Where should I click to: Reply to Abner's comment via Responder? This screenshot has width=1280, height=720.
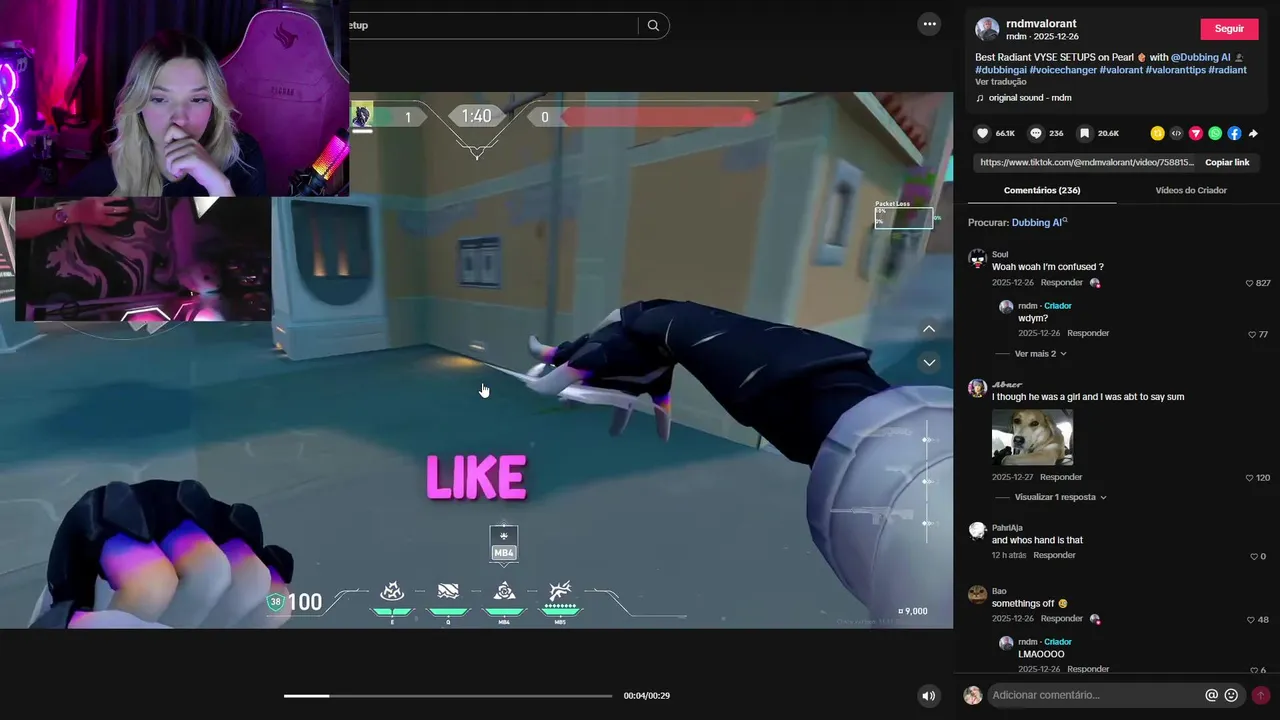pyautogui.click(x=1061, y=477)
